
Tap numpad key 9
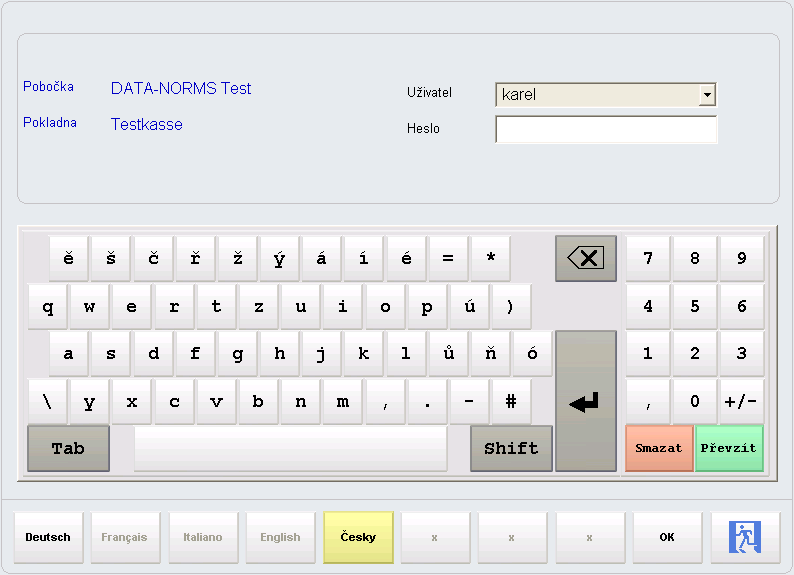(x=742, y=258)
